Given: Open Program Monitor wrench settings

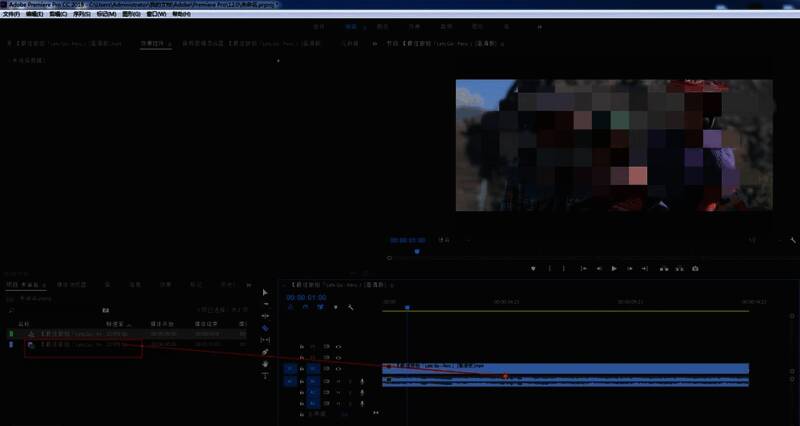Looking at the screenshot, I should 793,240.
